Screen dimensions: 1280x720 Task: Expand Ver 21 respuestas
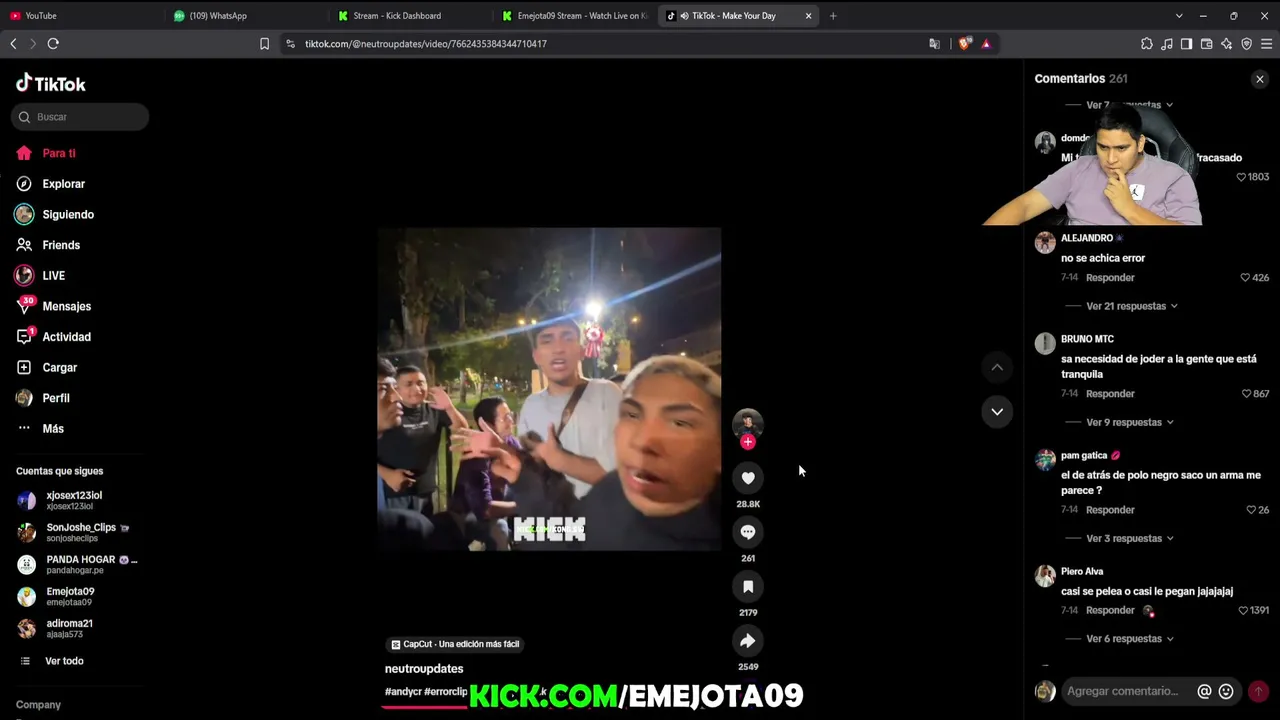tap(1132, 306)
